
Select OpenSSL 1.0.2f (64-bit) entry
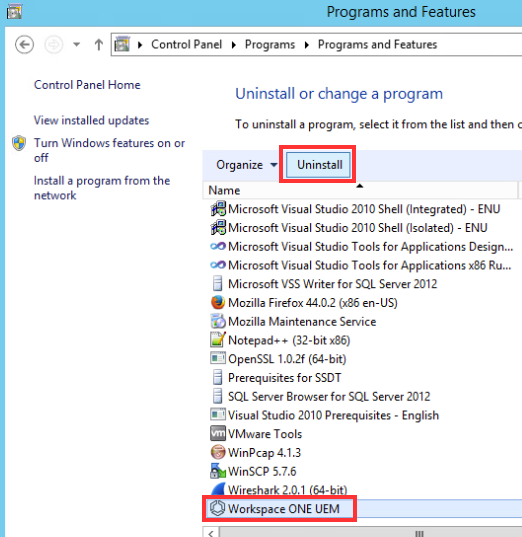click(287, 359)
